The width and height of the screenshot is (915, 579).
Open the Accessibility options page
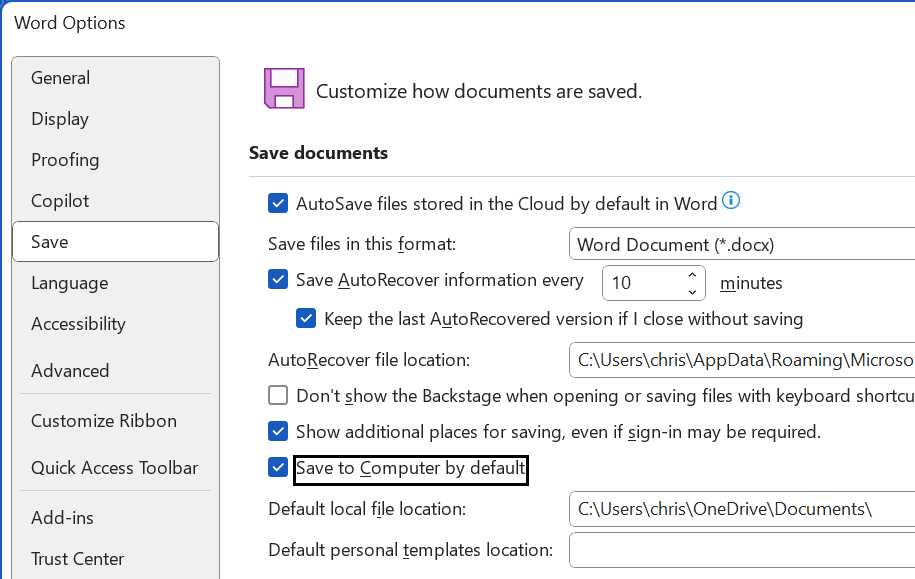coord(78,324)
